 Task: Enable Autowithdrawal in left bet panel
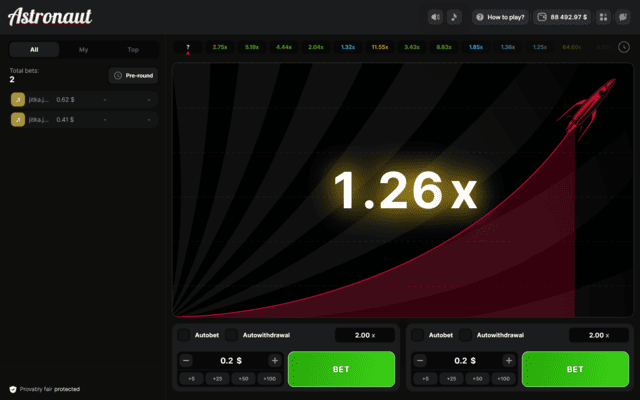(231, 335)
